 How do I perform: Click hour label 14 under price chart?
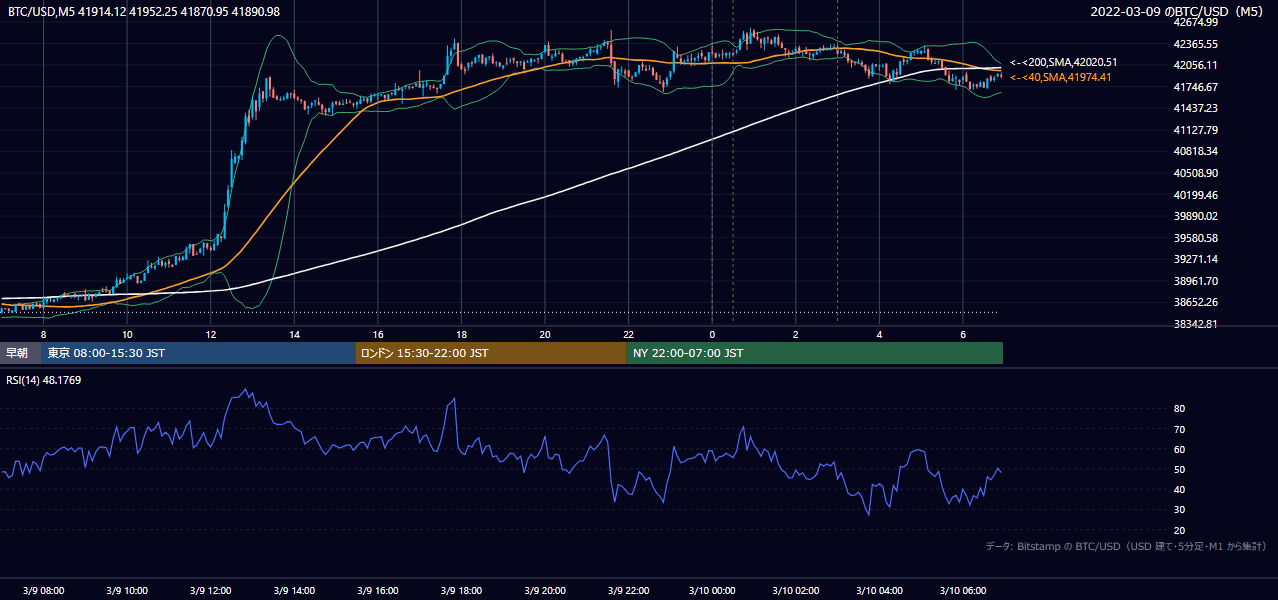[x=294, y=334]
